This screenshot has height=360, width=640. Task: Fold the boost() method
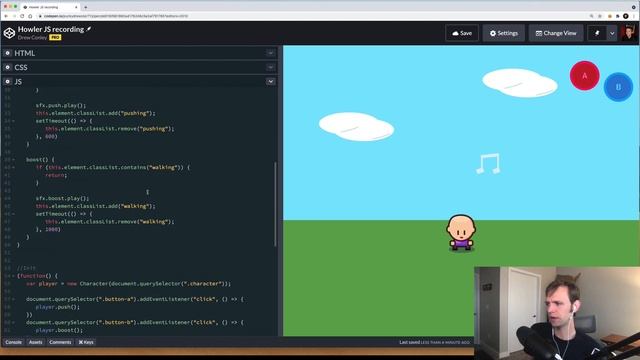click(x=13, y=160)
